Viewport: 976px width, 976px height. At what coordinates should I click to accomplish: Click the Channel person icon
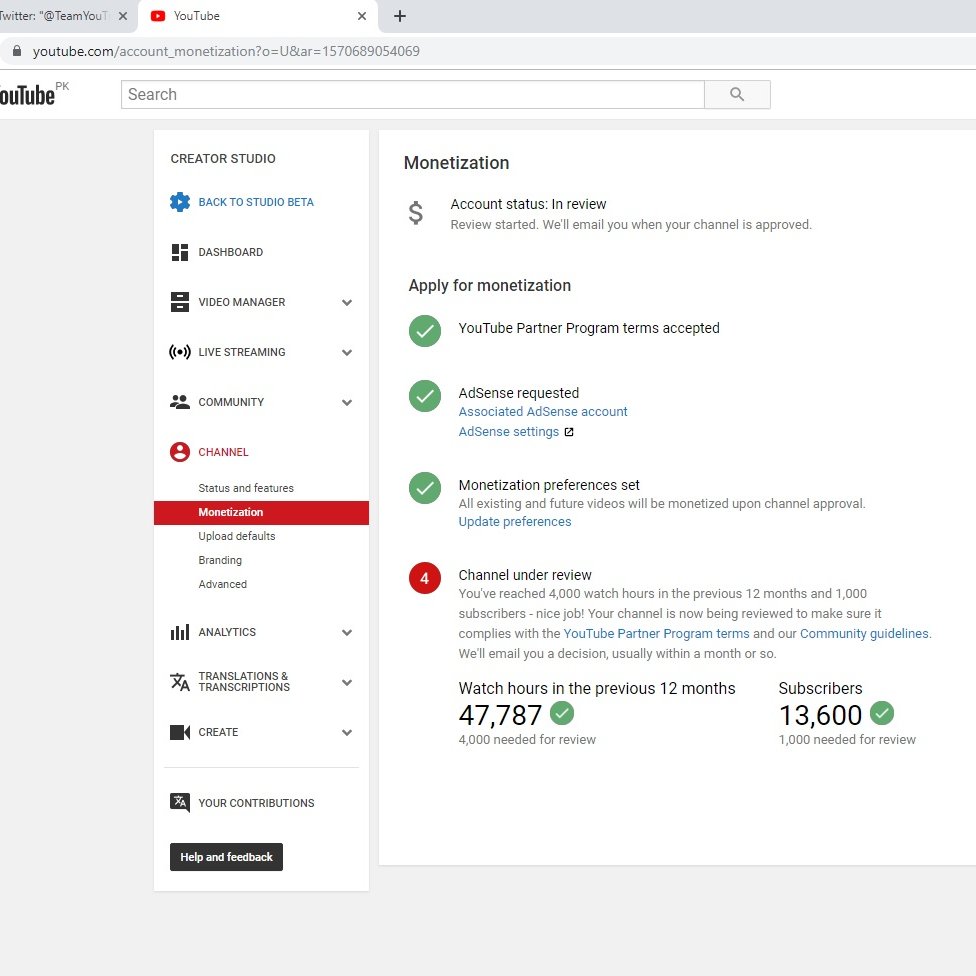click(180, 452)
